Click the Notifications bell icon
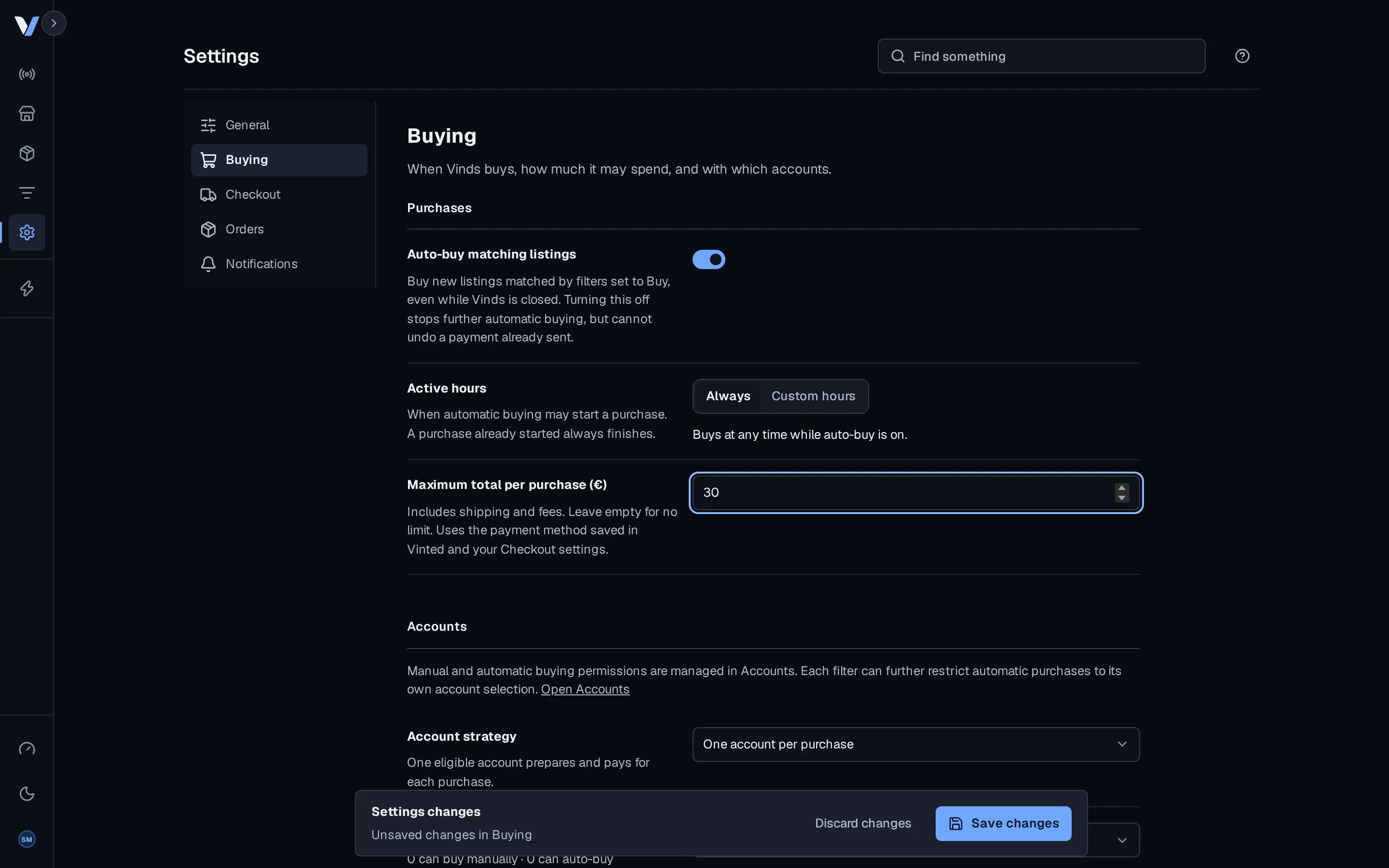This screenshot has width=1389, height=868. [208, 264]
